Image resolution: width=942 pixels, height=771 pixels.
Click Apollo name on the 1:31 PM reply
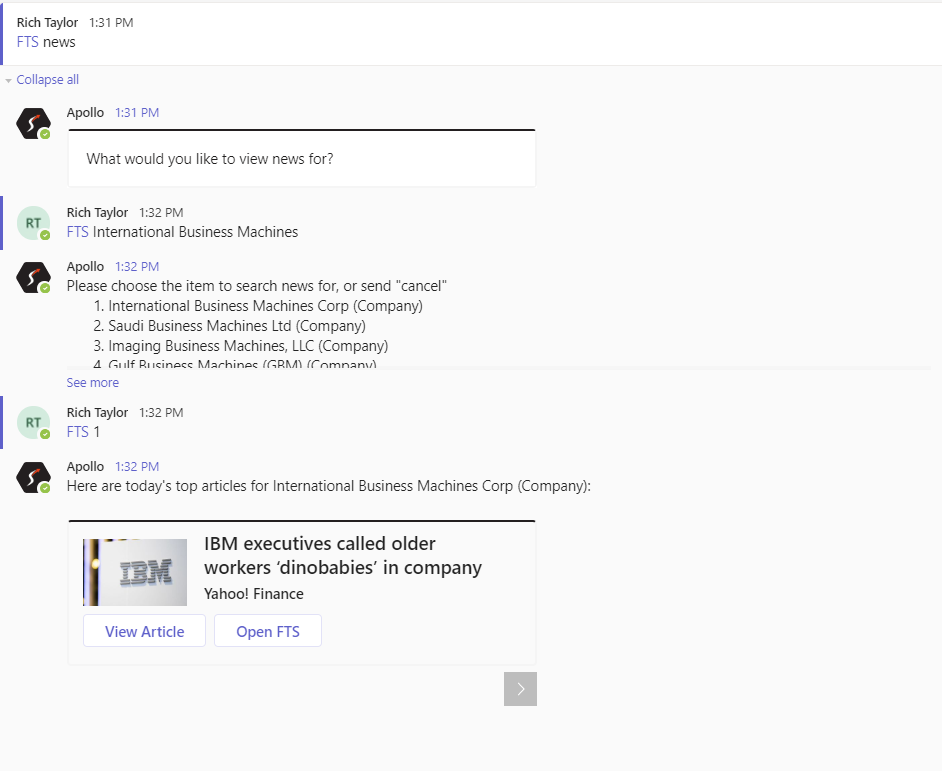pyautogui.click(x=85, y=112)
